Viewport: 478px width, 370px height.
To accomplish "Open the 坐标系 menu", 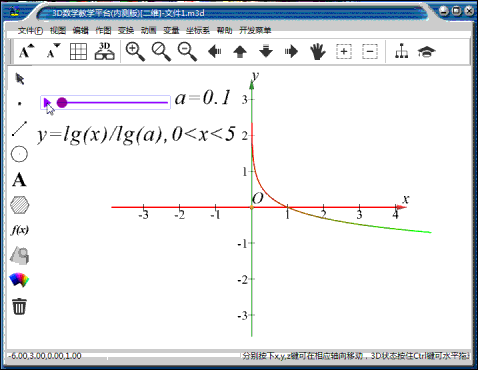I will [x=198, y=31].
